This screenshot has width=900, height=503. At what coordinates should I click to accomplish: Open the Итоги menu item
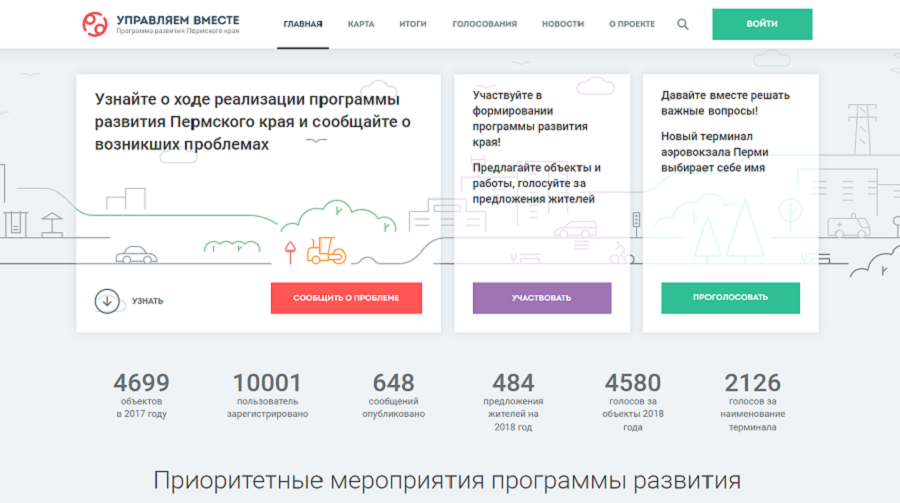413,24
